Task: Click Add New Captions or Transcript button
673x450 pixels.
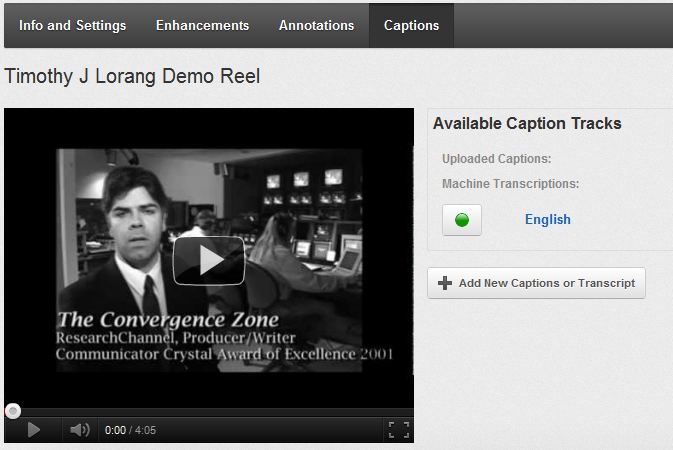Action: tap(537, 283)
